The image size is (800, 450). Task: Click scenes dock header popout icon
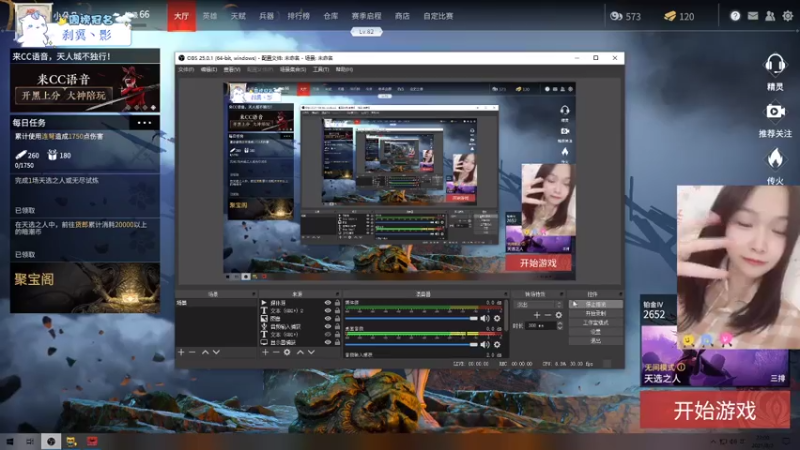coord(253,294)
